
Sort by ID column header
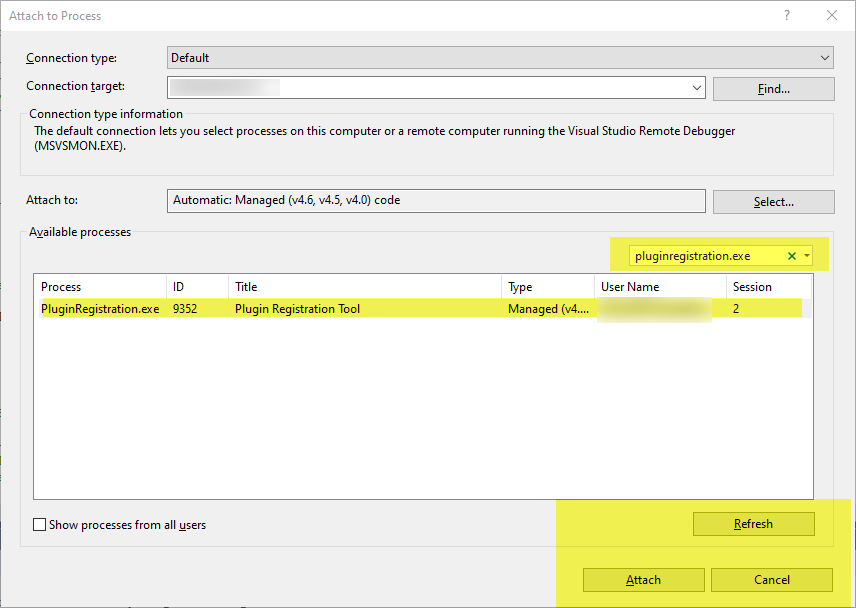[x=198, y=287]
